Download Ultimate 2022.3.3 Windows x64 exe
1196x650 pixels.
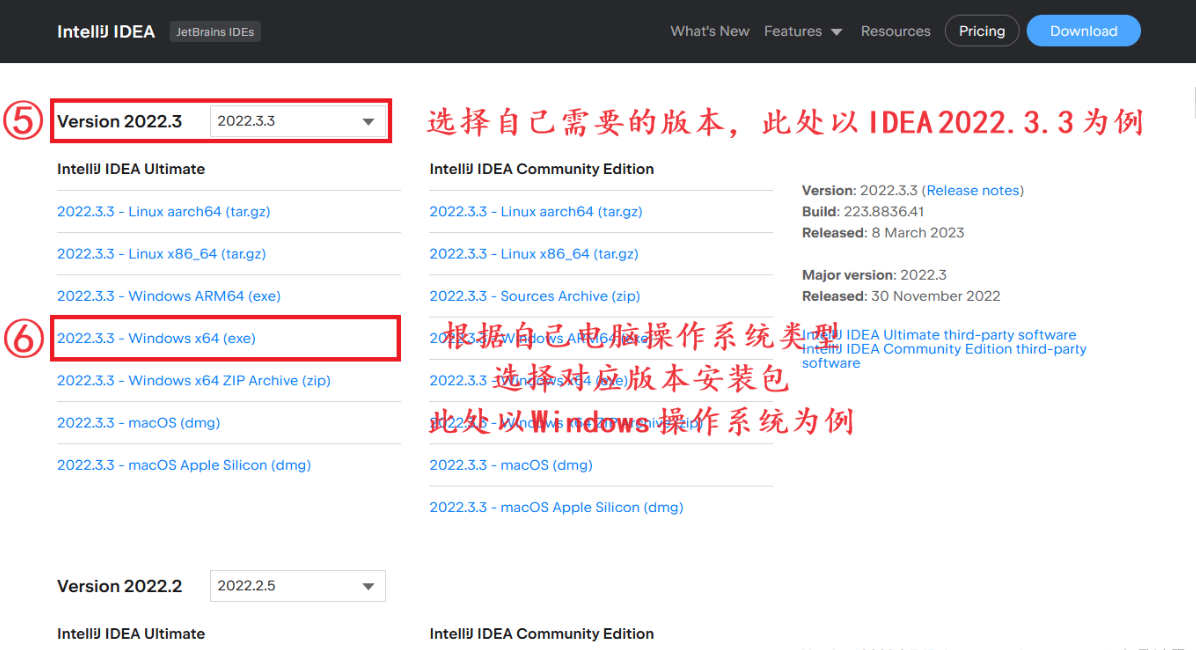click(156, 338)
